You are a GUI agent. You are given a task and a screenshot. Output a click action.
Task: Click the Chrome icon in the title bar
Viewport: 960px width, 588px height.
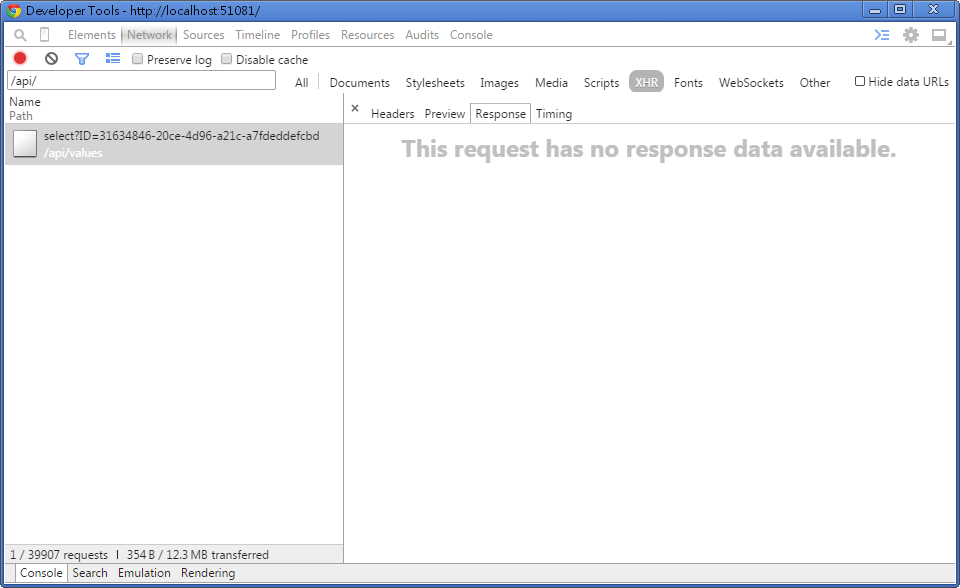pyautogui.click(x=13, y=10)
